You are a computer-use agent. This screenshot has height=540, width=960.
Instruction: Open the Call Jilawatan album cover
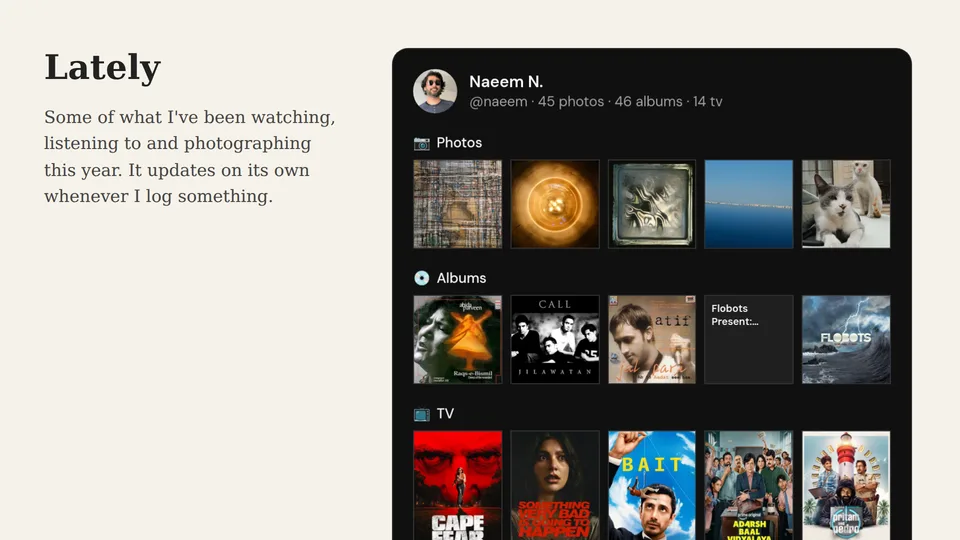(555, 340)
